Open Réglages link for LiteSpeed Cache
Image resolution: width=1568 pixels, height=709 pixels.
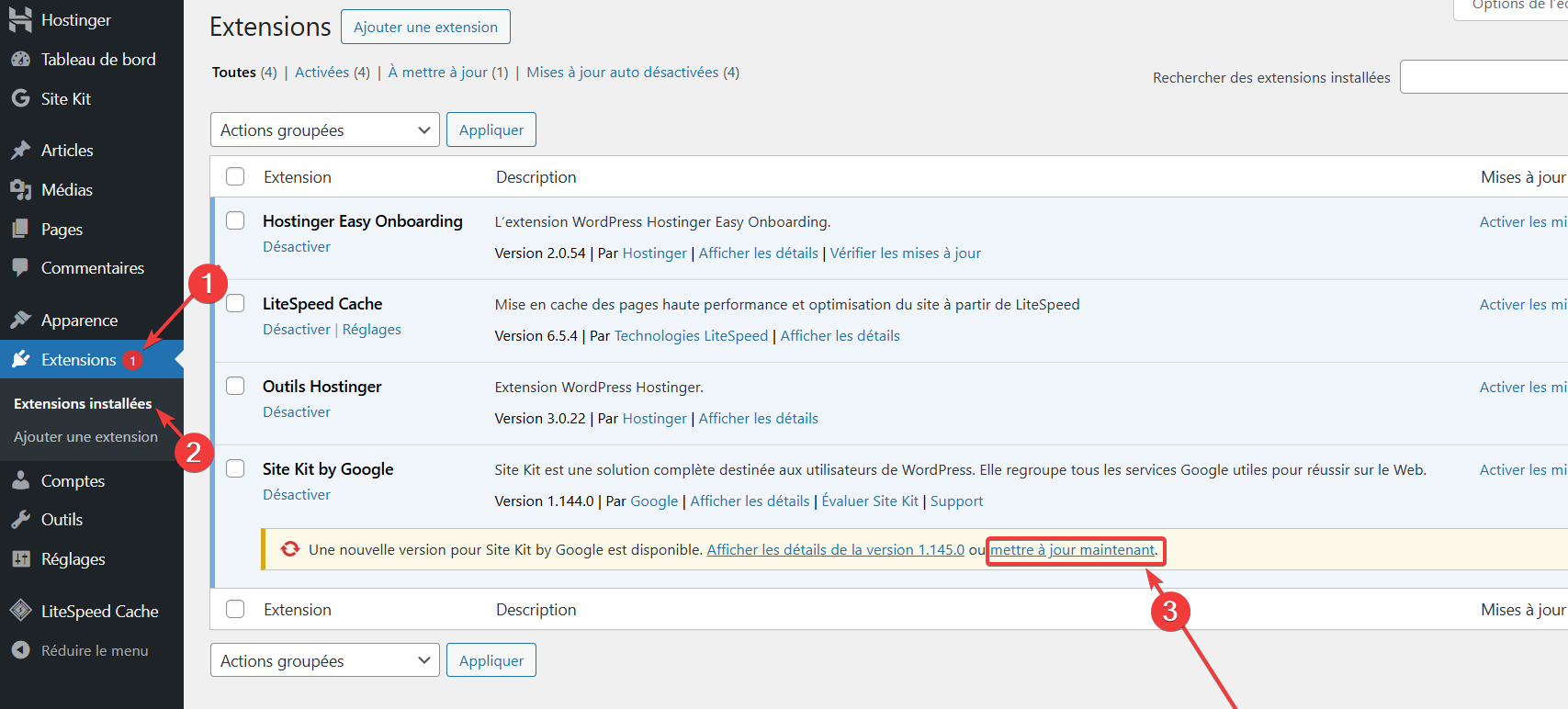(372, 330)
